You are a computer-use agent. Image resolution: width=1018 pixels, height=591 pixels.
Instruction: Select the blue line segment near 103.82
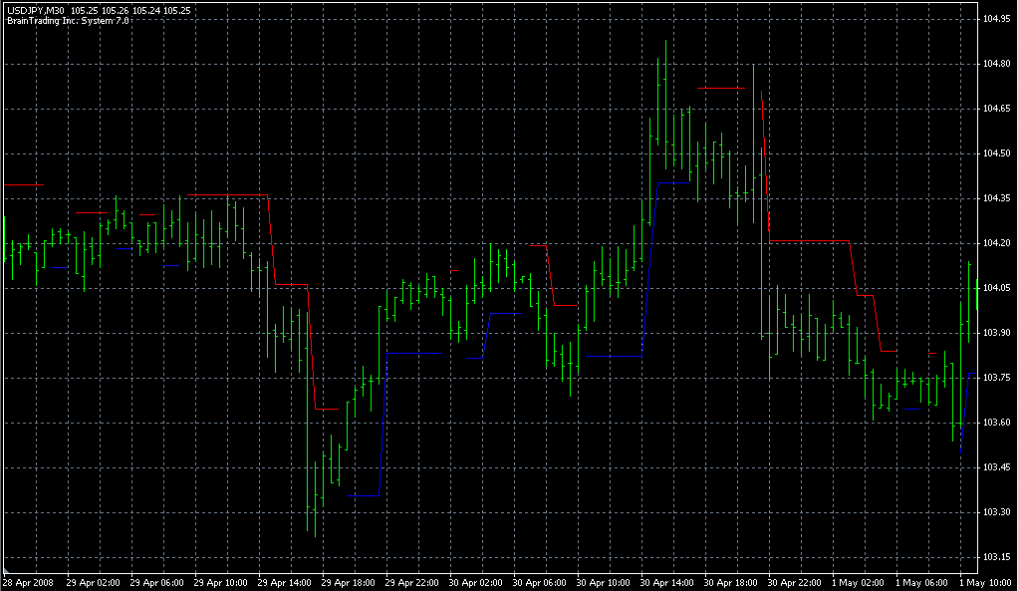pos(614,356)
